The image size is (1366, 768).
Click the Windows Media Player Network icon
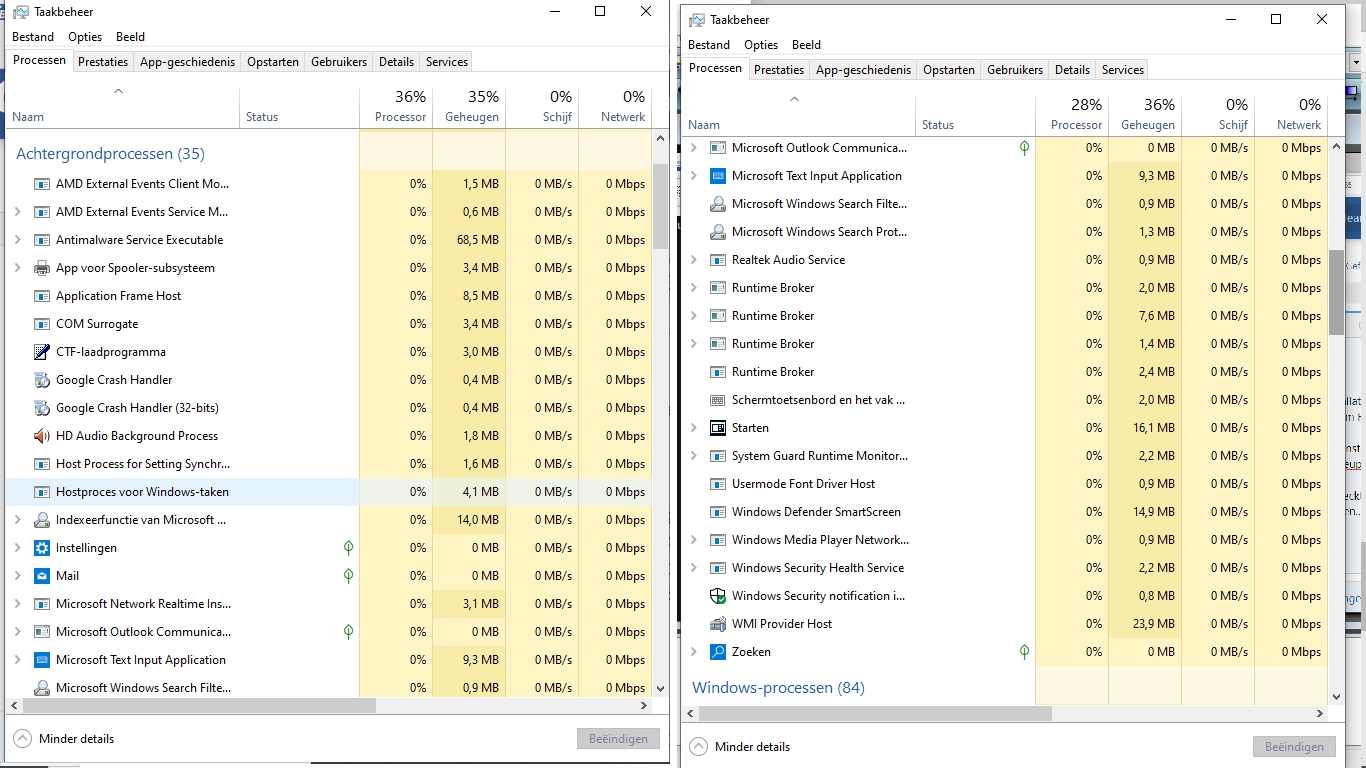(718, 540)
